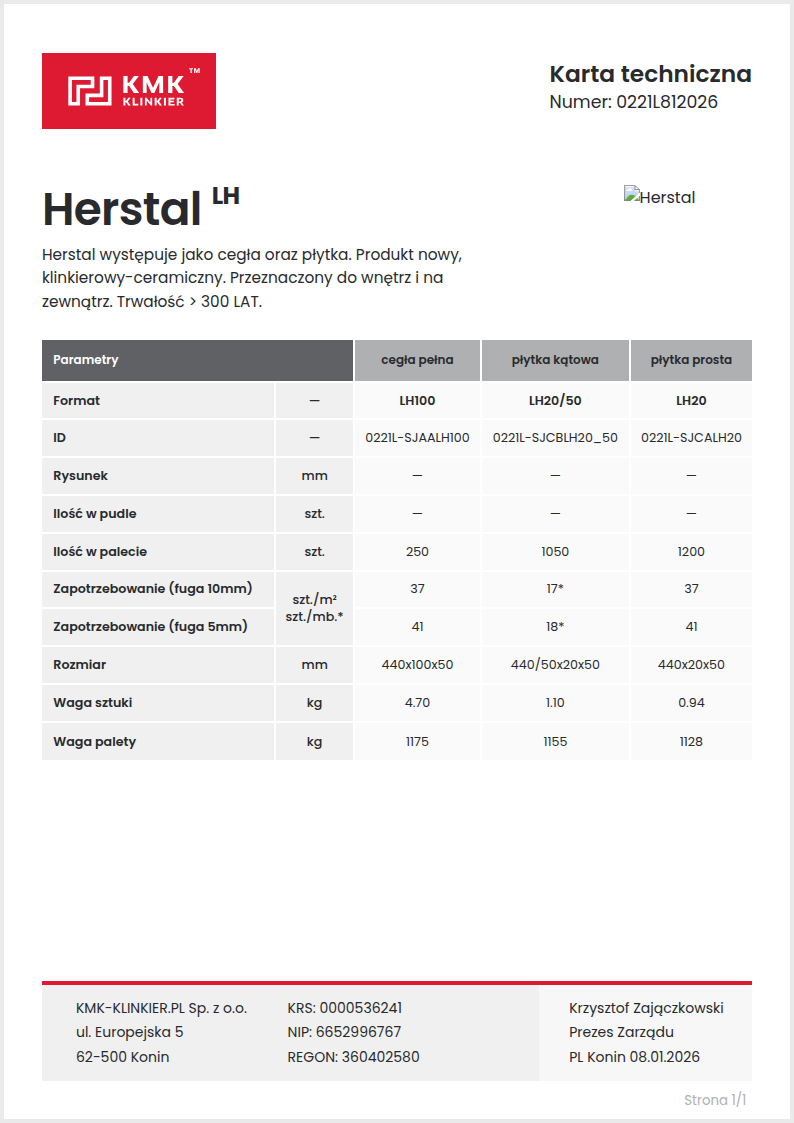Select the 17* demand value

point(555,589)
